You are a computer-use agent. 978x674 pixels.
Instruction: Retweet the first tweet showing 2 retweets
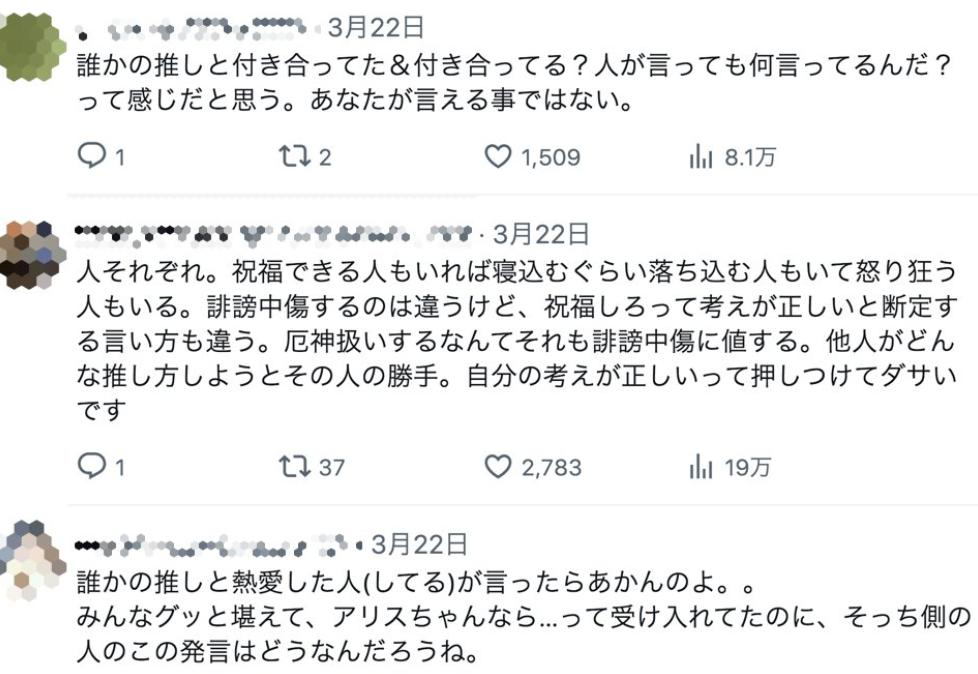pyautogui.click(x=293, y=157)
